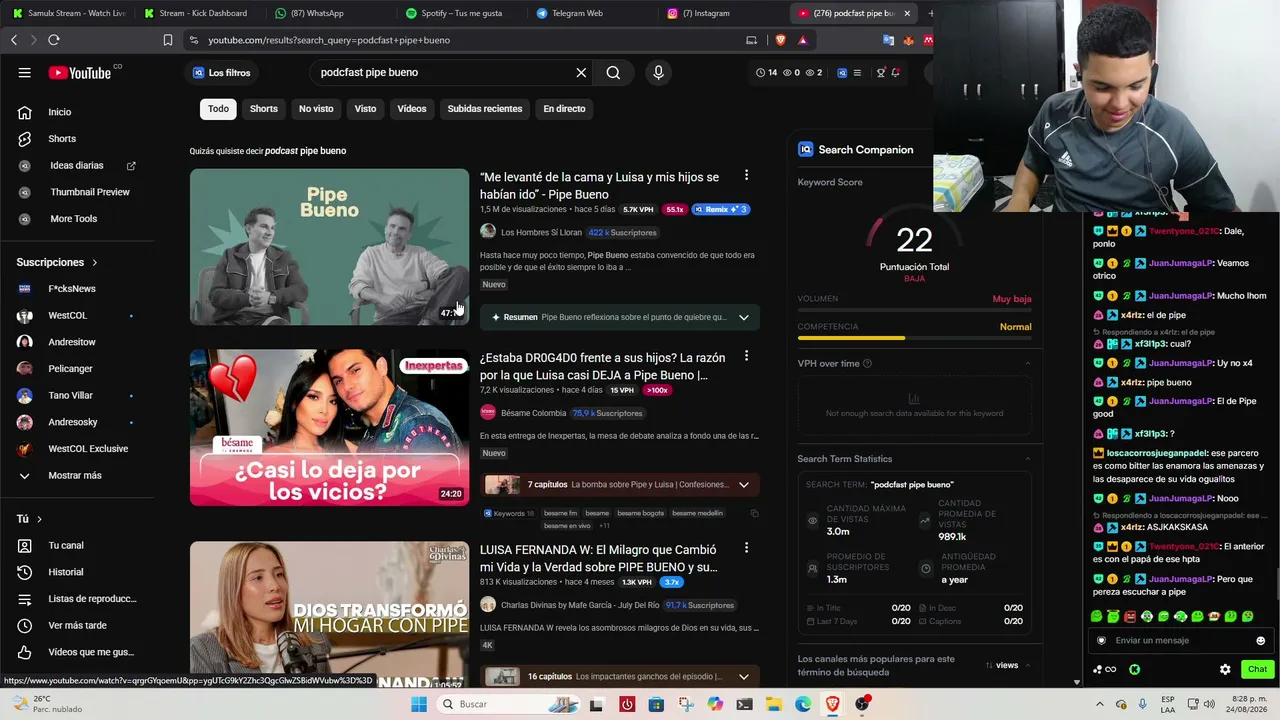
Task: Click the Kick K icon below chat
Action: coord(1134,669)
